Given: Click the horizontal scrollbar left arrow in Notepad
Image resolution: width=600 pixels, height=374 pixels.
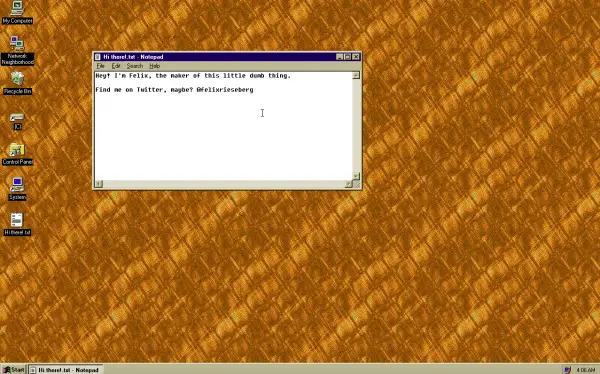Looking at the screenshot, I should coord(99,184).
